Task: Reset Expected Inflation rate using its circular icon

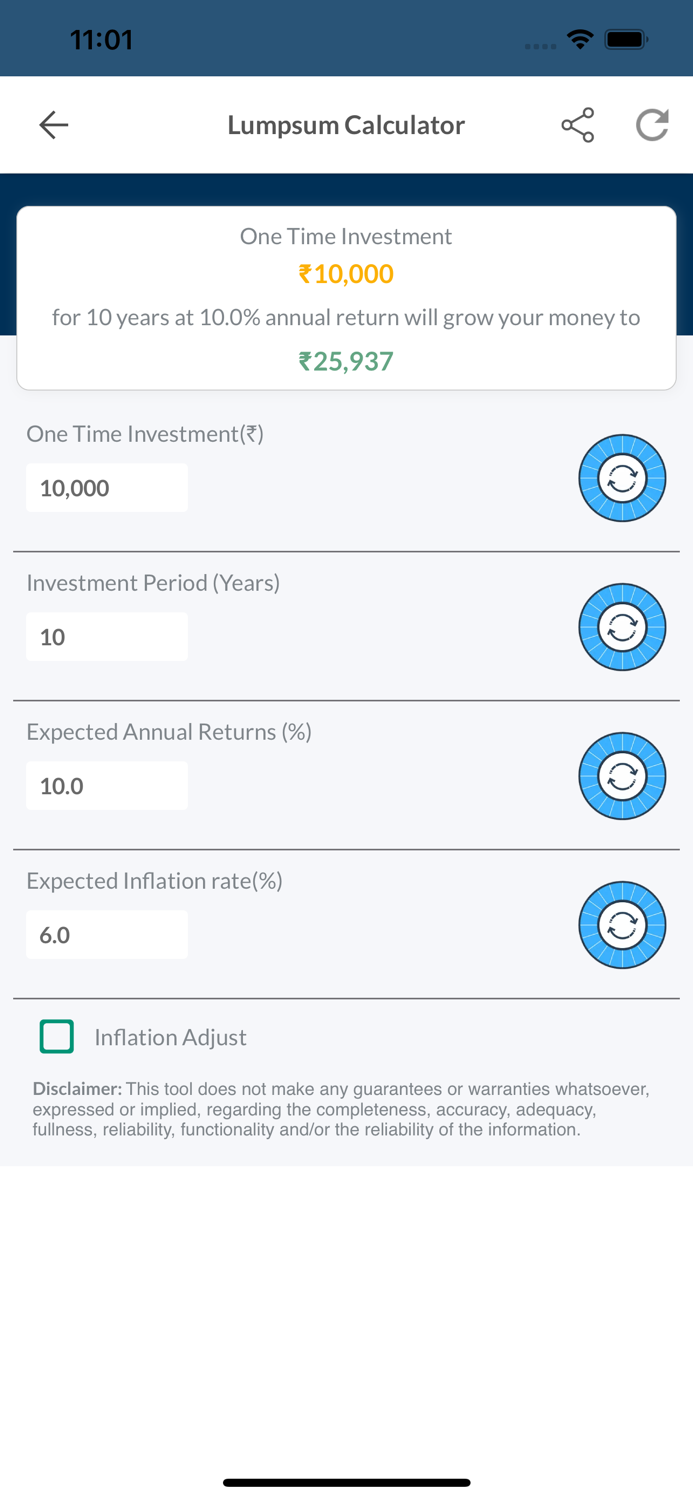Action: pos(622,925)
